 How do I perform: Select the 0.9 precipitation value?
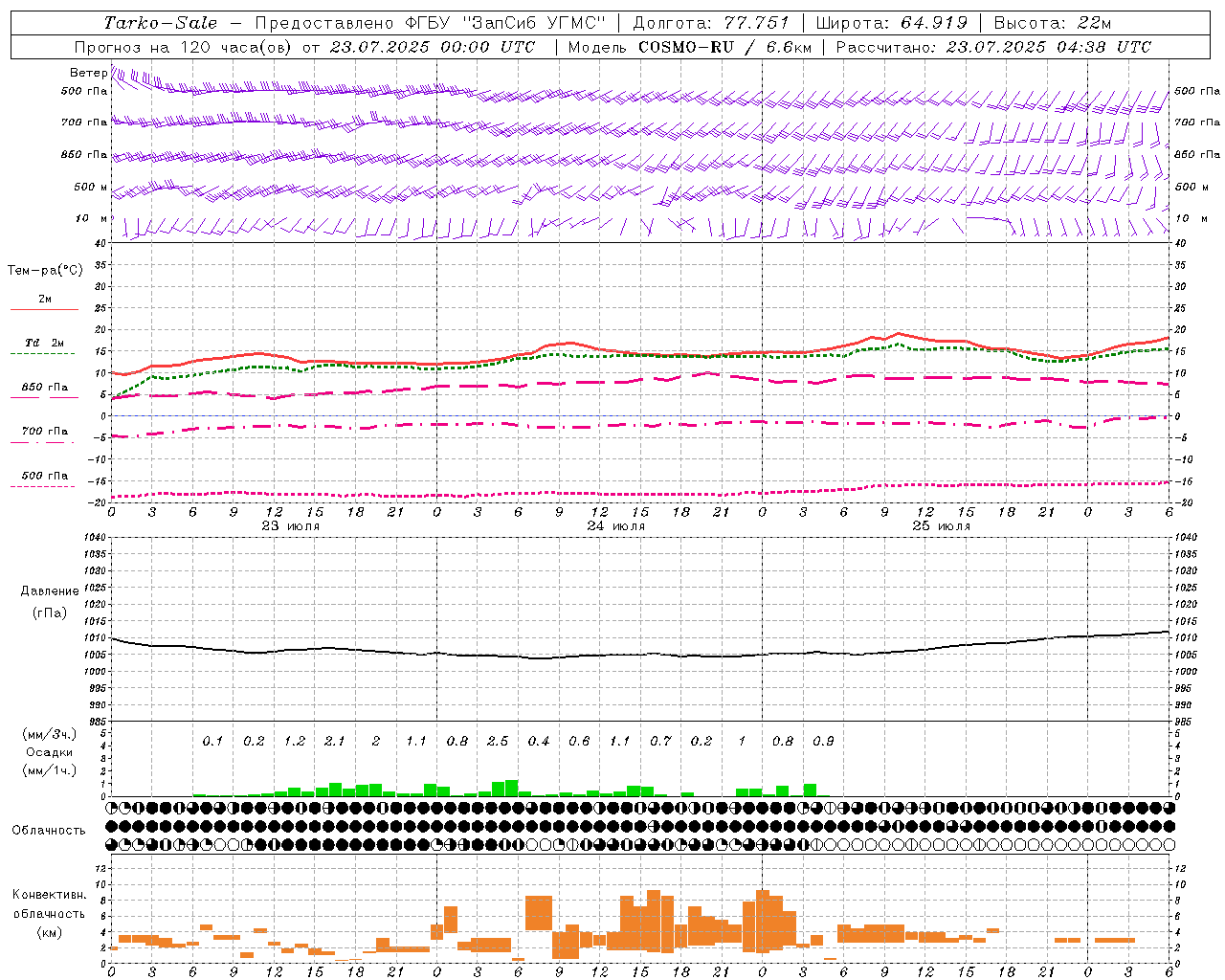click(x=823, y=742)
